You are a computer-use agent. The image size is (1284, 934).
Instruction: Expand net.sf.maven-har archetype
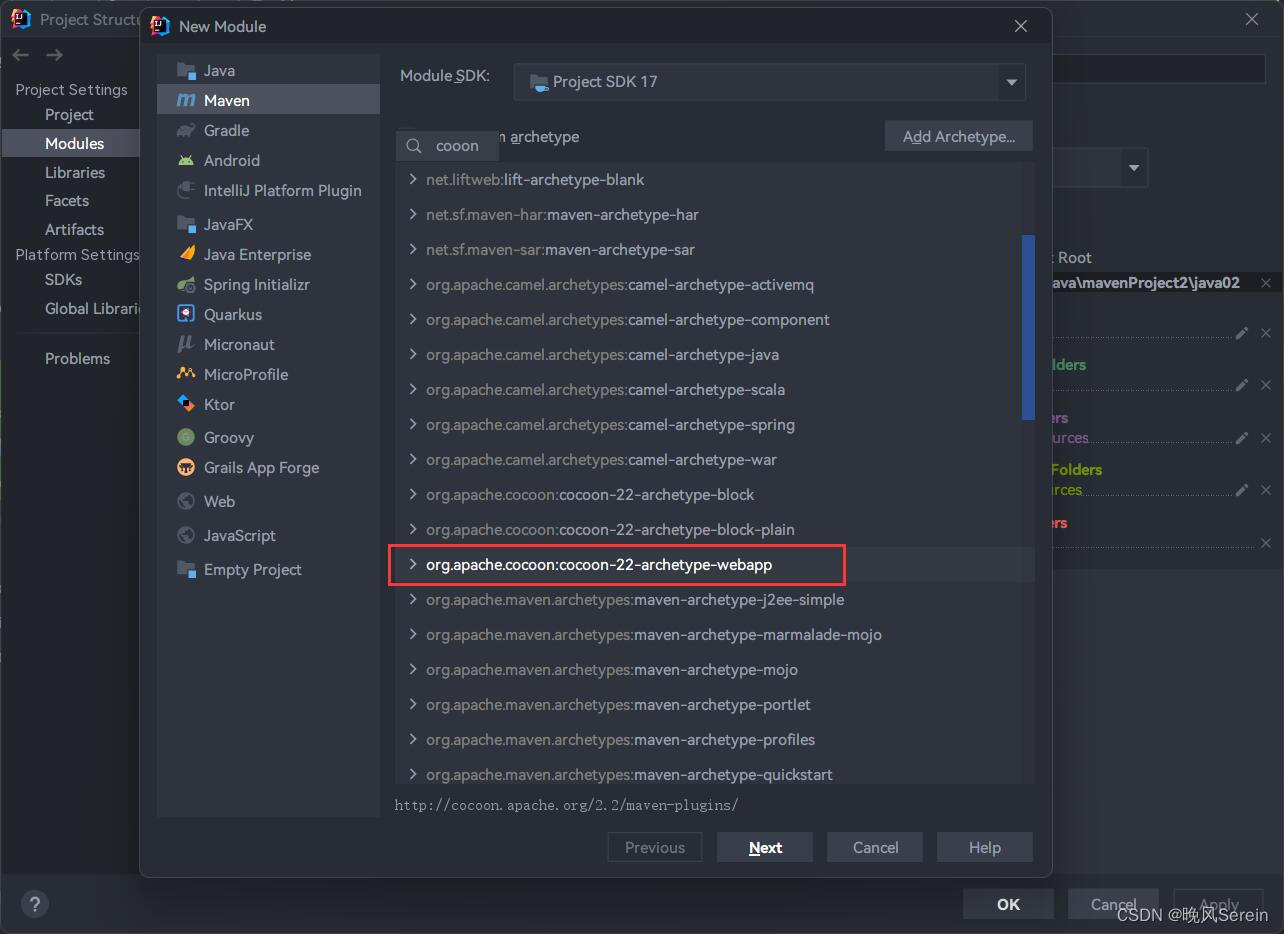[412, 214]
